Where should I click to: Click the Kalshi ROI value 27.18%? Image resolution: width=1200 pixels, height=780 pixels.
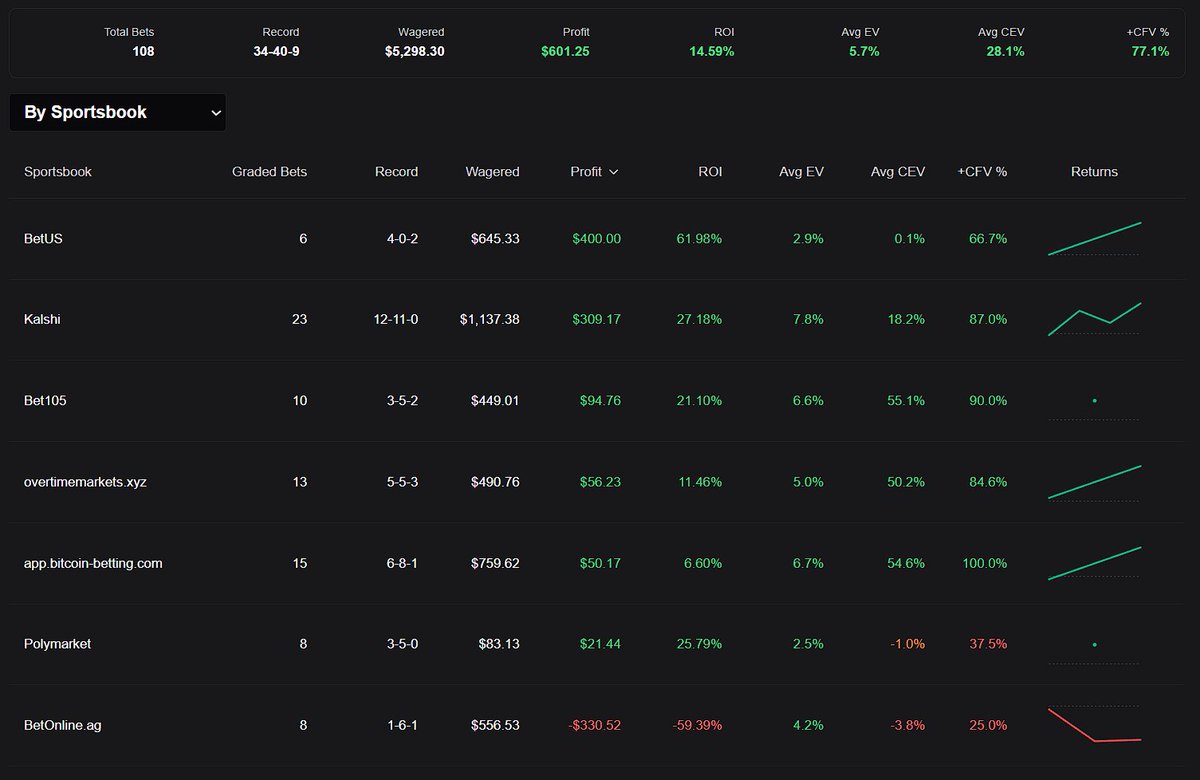pos(699,320)
